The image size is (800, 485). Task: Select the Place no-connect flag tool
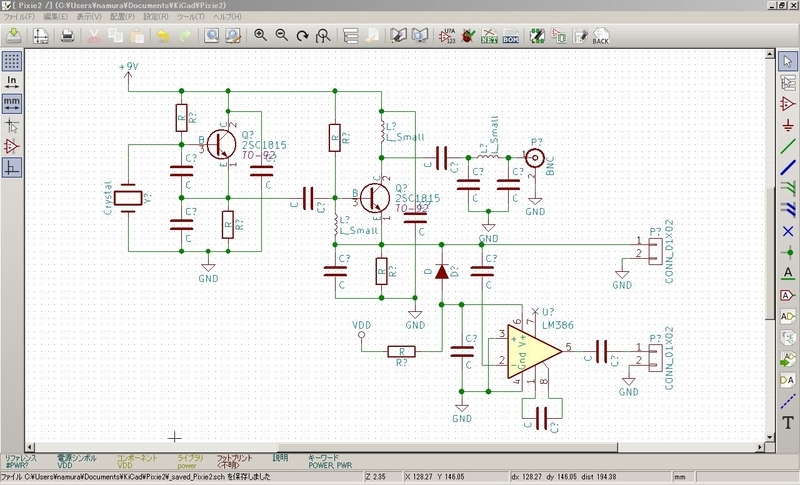point(788,230)
